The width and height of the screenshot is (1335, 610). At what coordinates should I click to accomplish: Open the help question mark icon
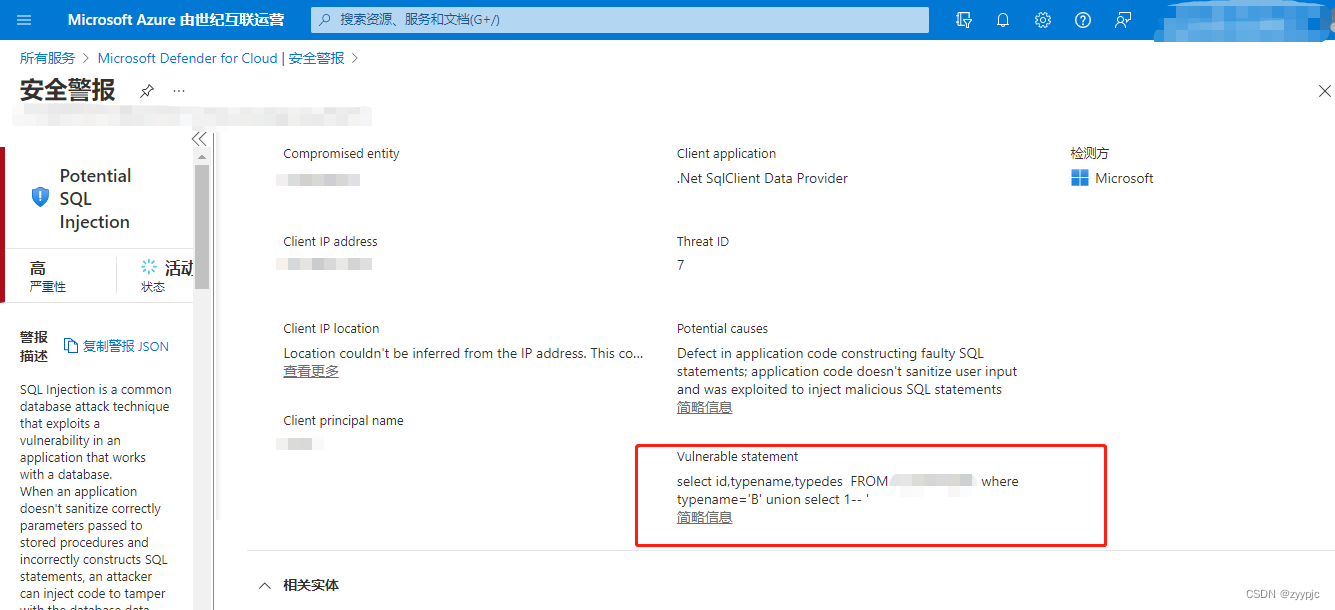[x=1083, y=20]
